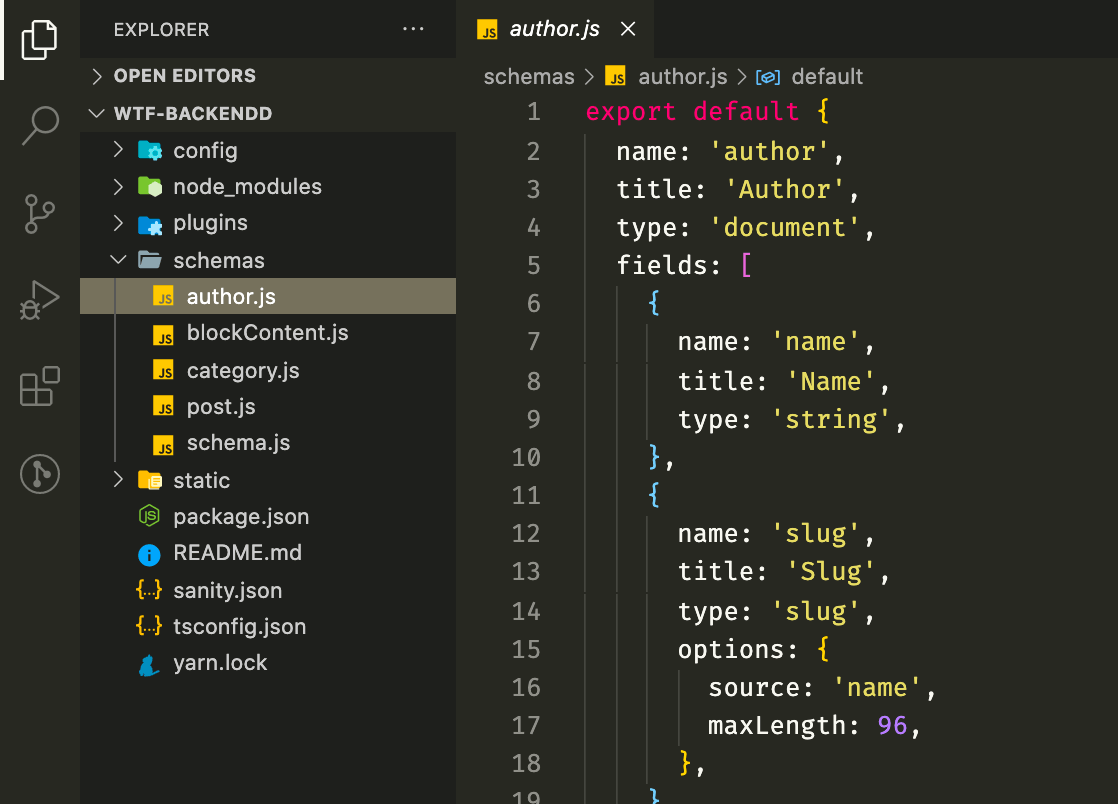This screenshot has height=804, width=1118.
Task: Open the Source Control view
Action: click(40, 213)
